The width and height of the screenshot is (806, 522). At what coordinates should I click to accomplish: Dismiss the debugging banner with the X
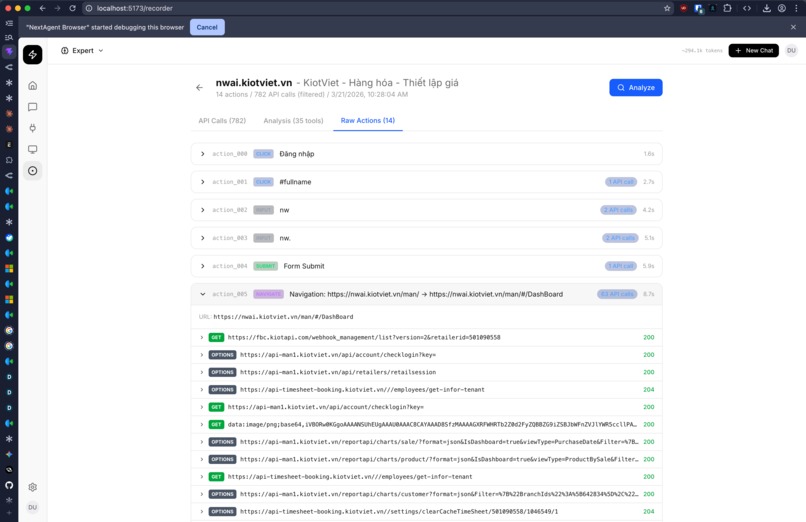(x=793, y=27)
